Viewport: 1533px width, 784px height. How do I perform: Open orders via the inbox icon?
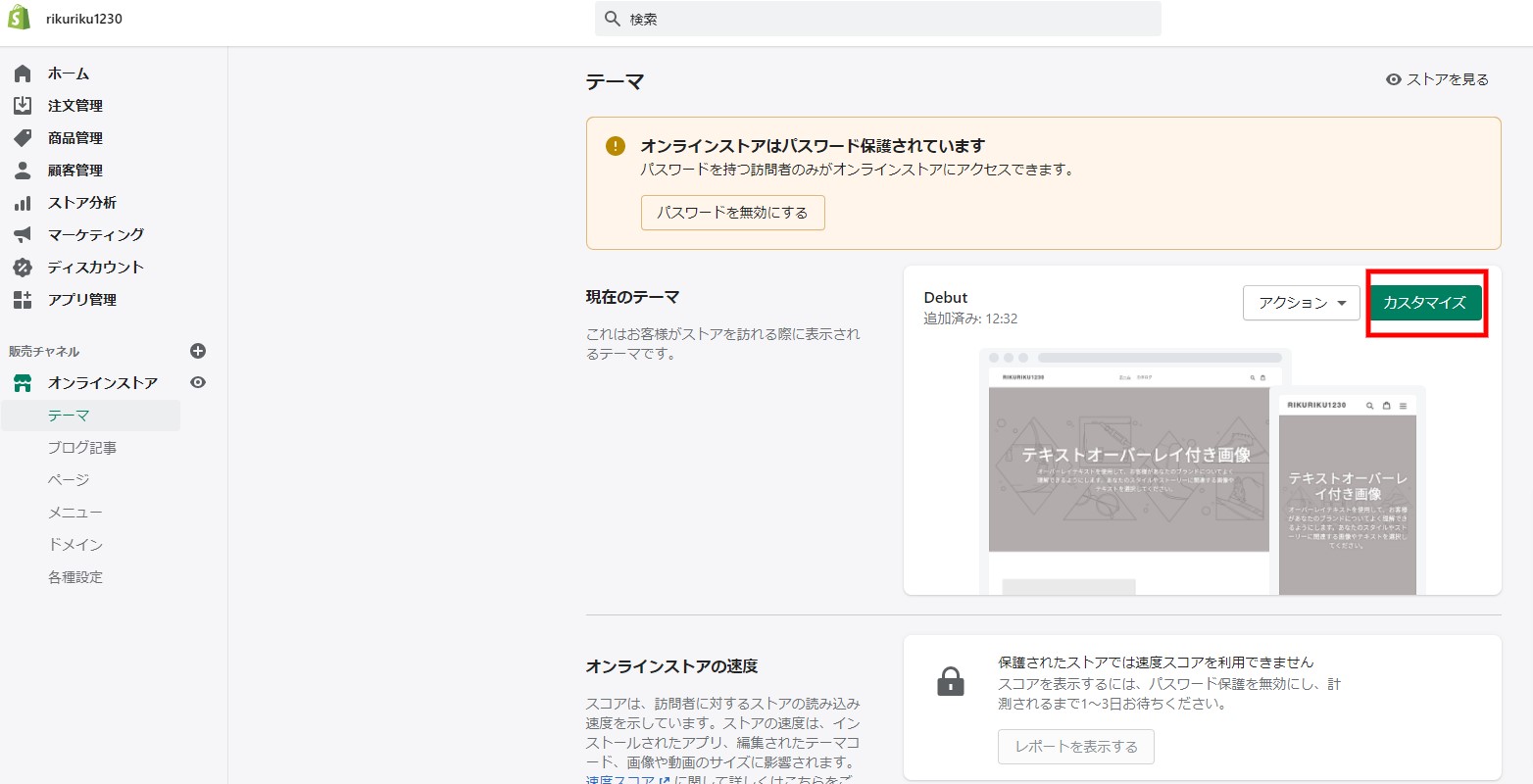23,106
